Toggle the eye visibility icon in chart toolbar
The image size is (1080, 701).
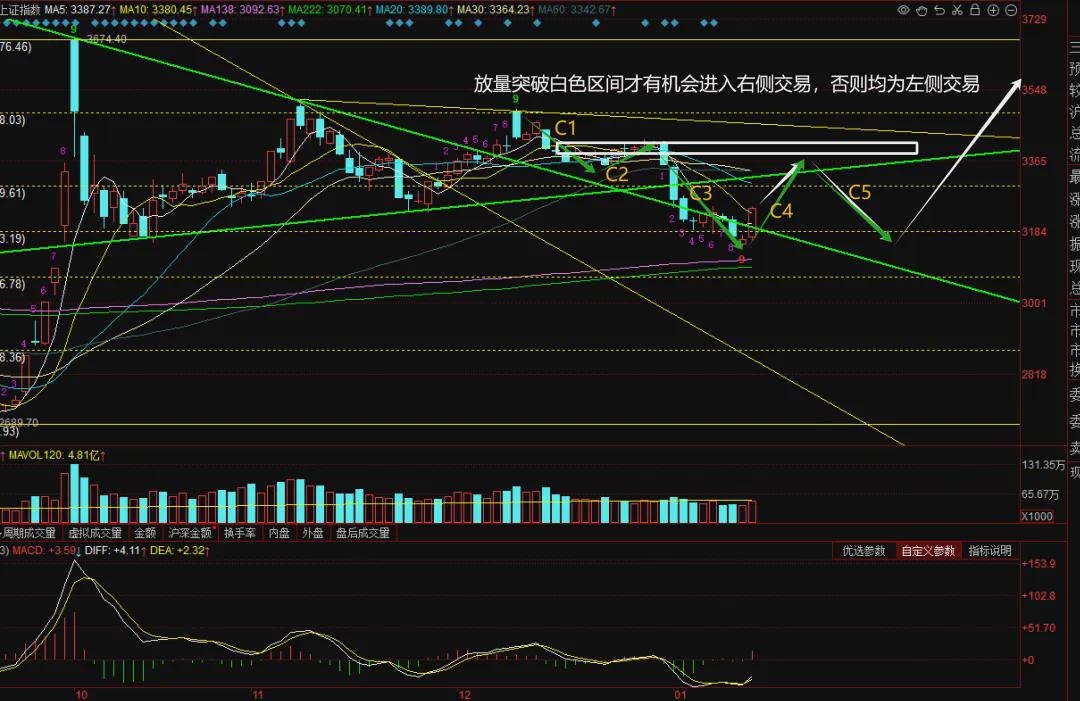pyautogui.click(x=904, y=10)
